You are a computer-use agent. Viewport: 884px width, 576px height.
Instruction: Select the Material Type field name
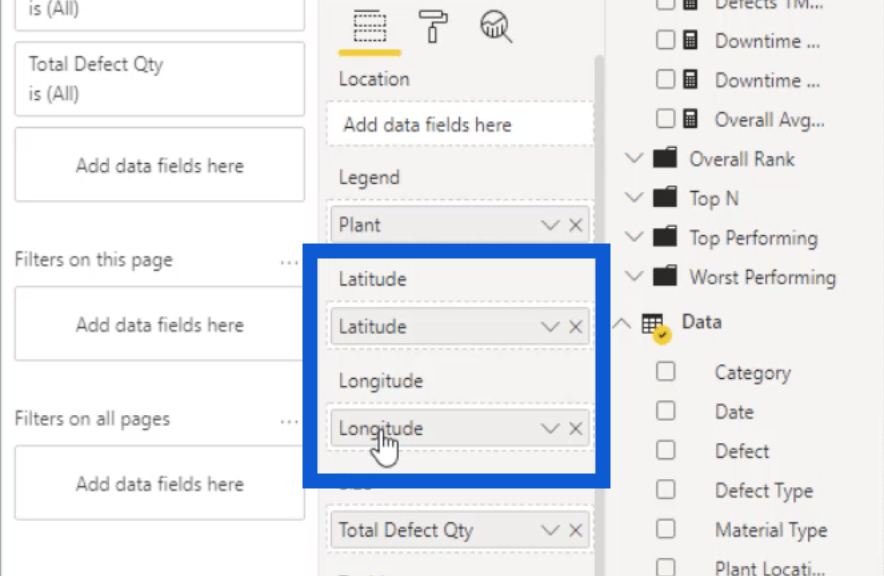771,530
